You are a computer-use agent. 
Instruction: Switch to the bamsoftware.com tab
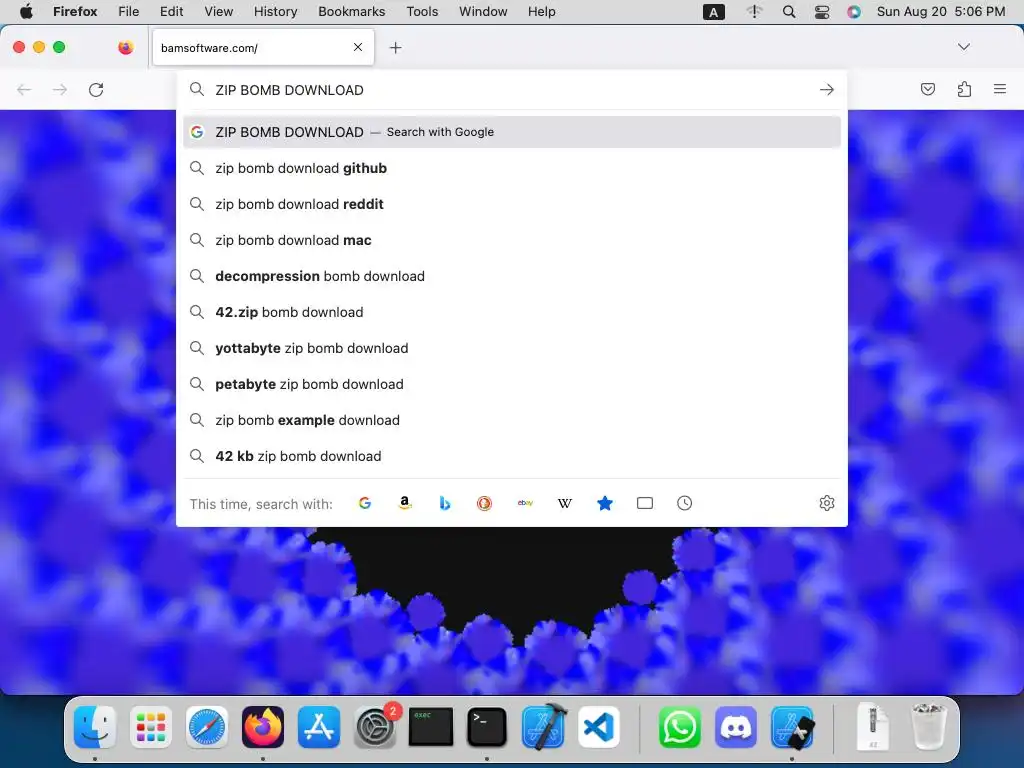point(263,47)
